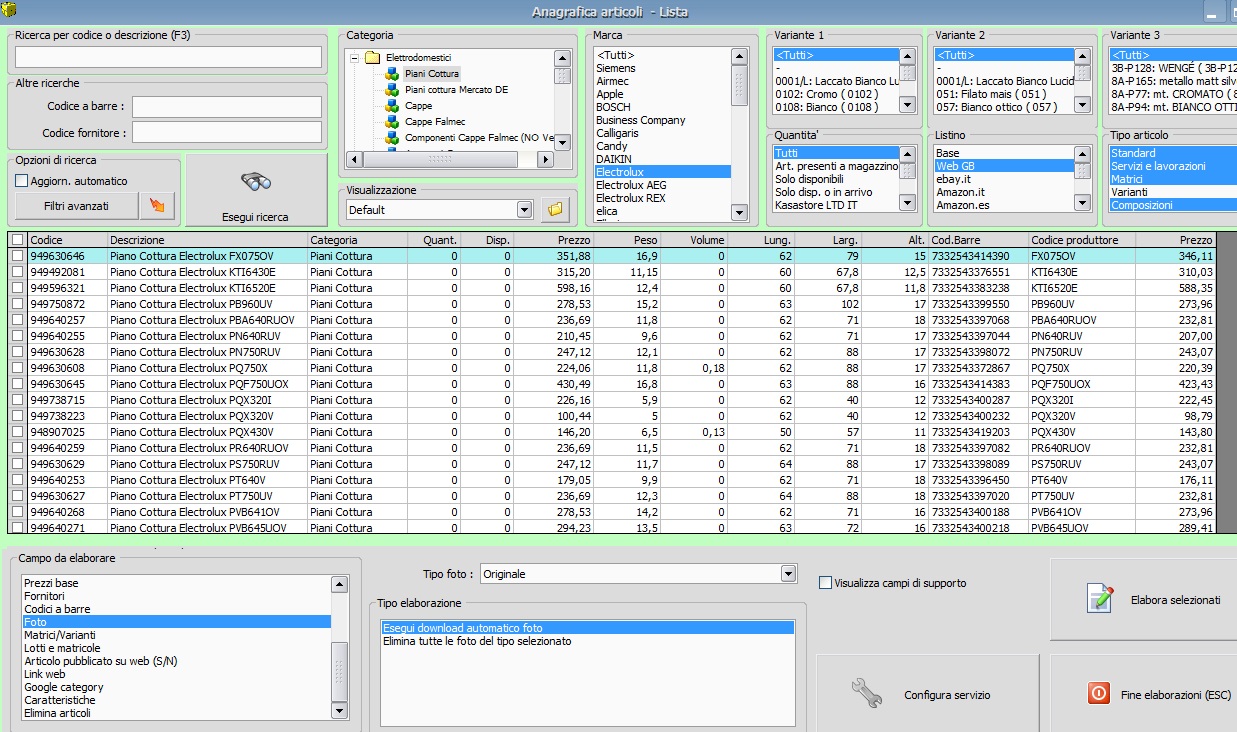The image size is (1237, 732).
Task: Sort table by the Descrizione column header
Action: tap(207, 240)
